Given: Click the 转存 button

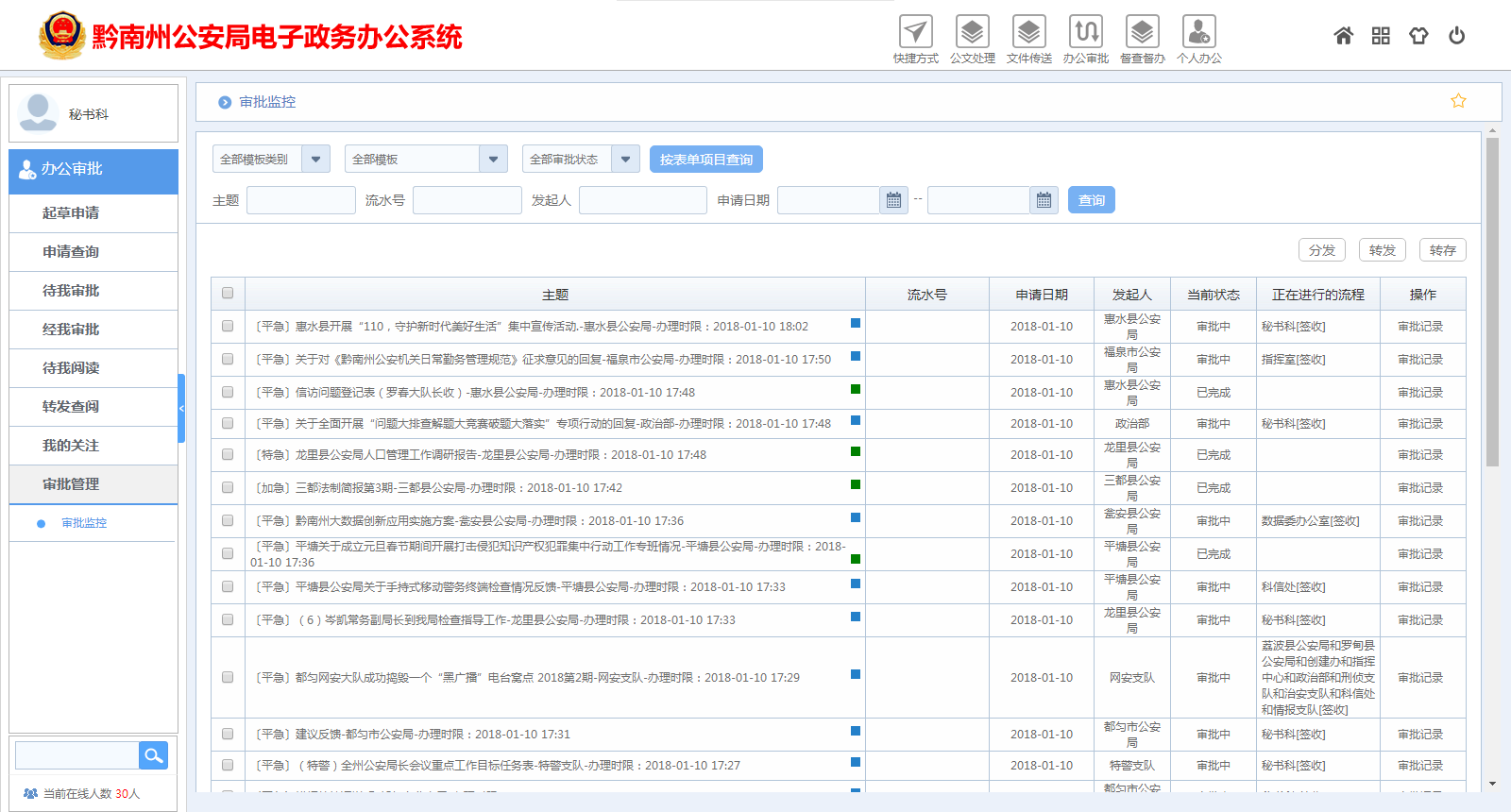Looking at the screenshot, I should click(x=1443, y=250).
